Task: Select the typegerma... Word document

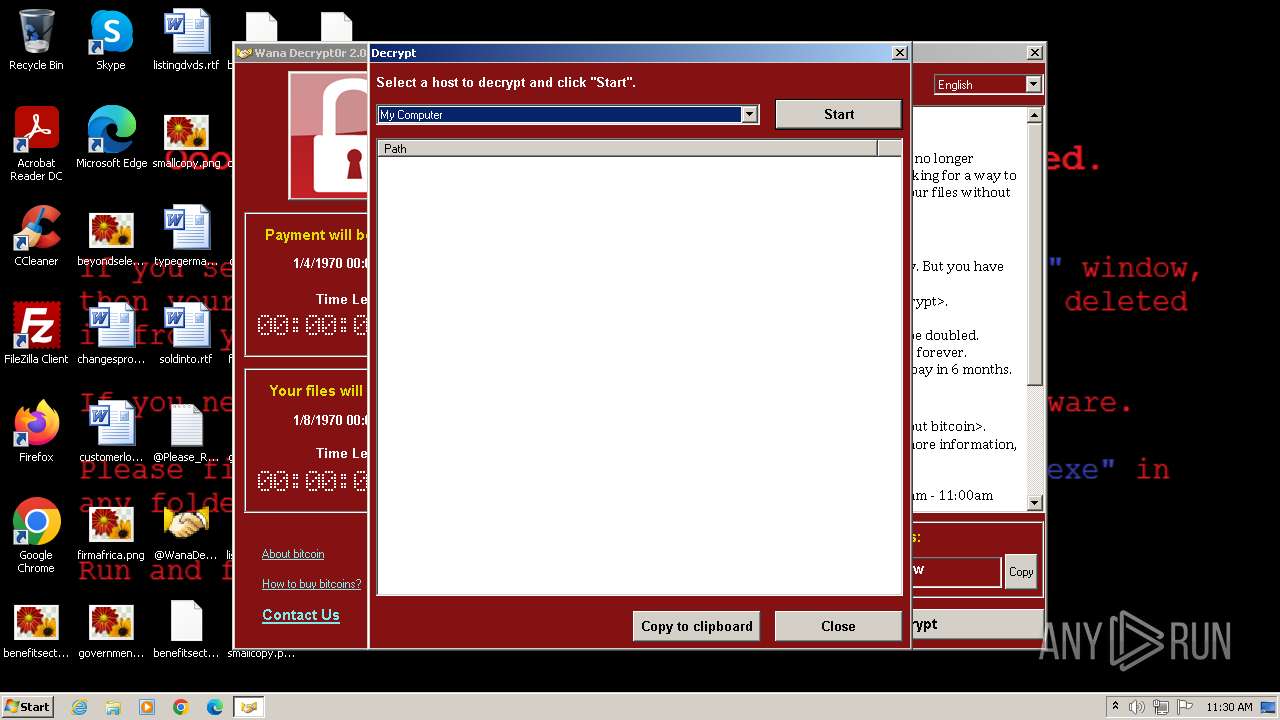Action: pyautogui.click(x=186, y=236)
